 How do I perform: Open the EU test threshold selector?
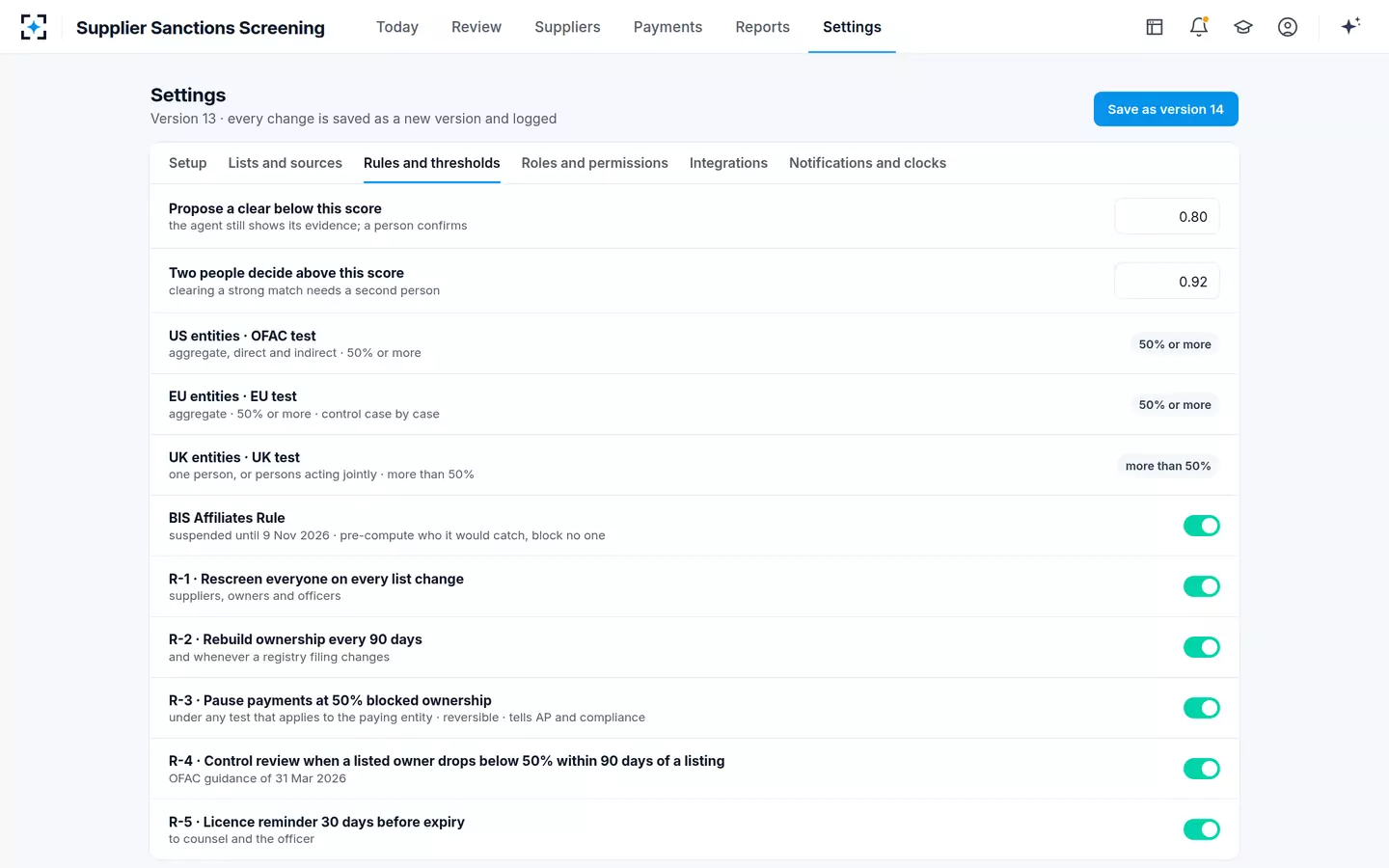click(1175, 405)
